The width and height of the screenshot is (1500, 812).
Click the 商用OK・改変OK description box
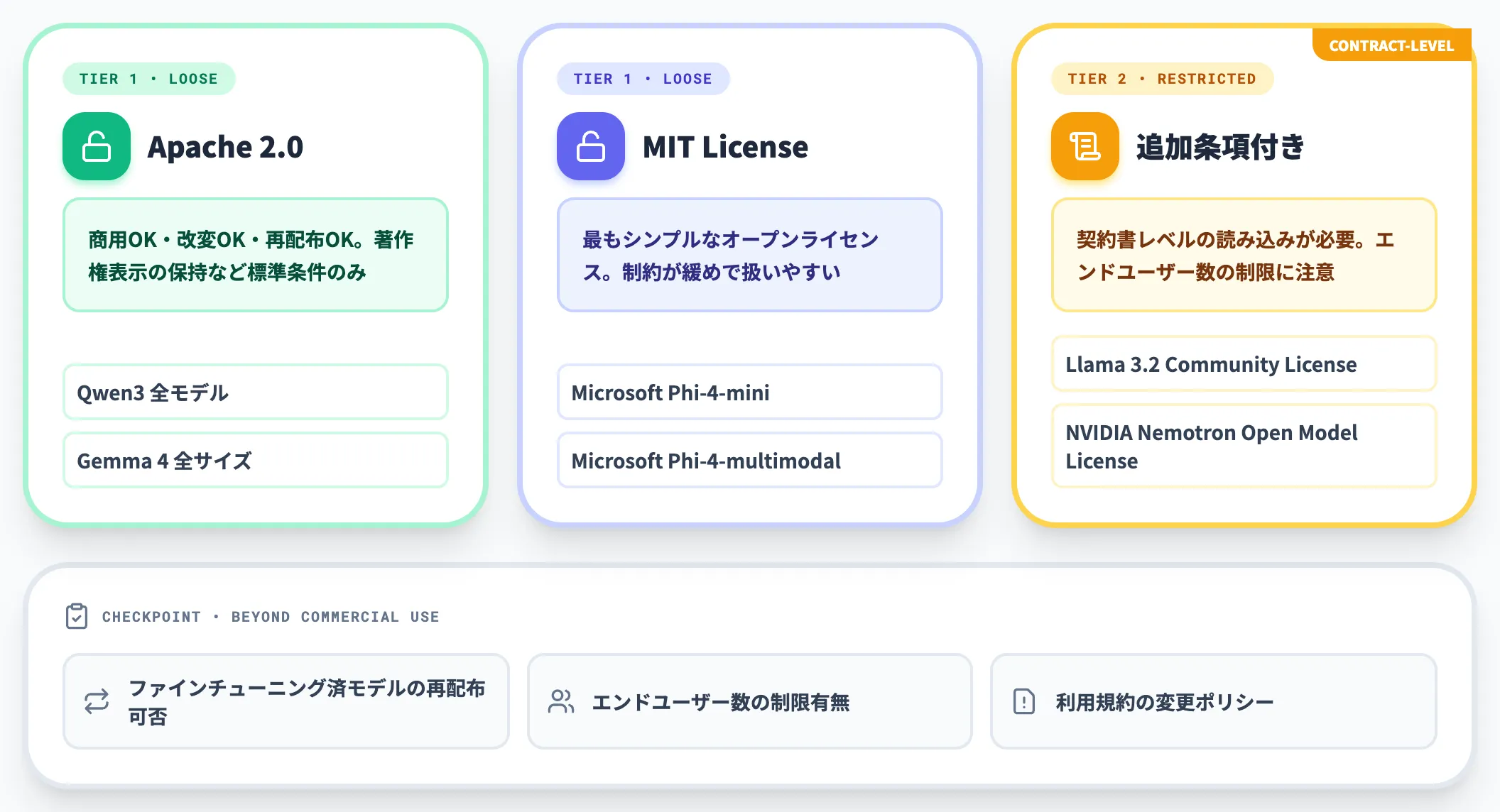[256, 255]
